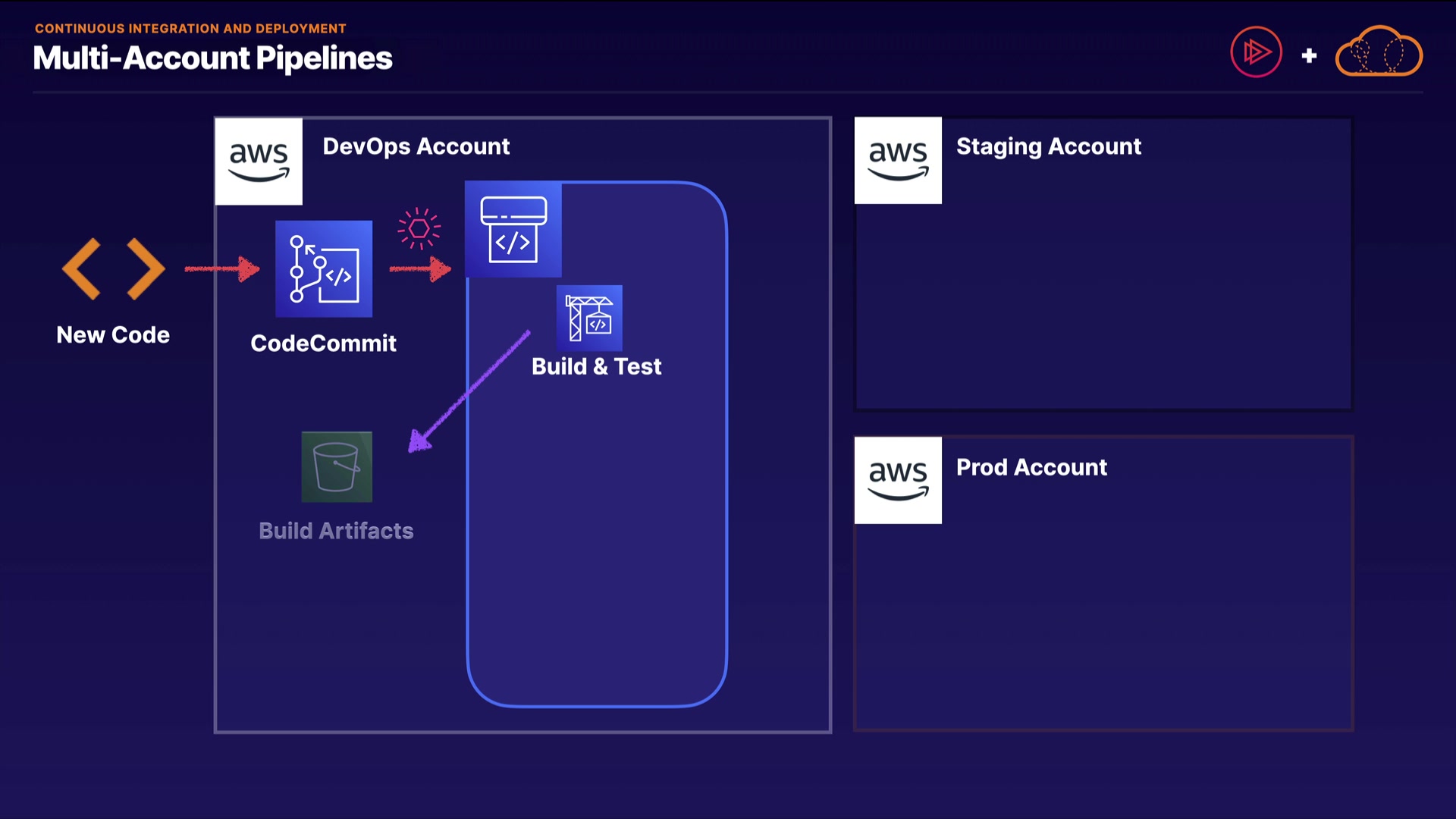Screen dimensions: 1456x819
Task: Click the AWS logo in the Staging Account
Action: pos(898,161)
